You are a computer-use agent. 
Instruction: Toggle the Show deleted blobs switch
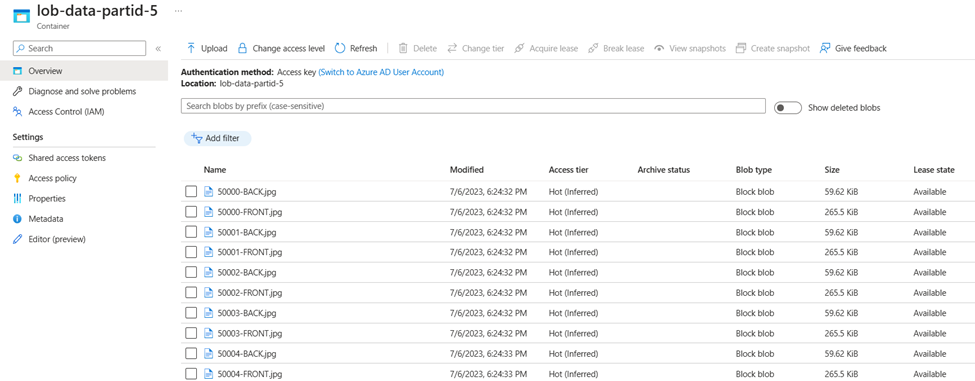[x=788, y=108]
